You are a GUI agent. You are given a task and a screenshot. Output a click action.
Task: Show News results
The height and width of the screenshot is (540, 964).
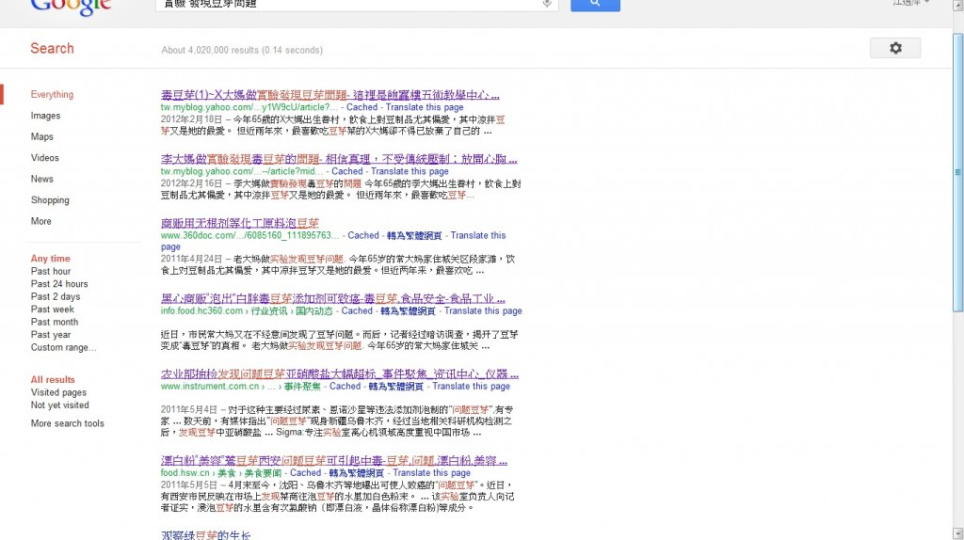42,179
